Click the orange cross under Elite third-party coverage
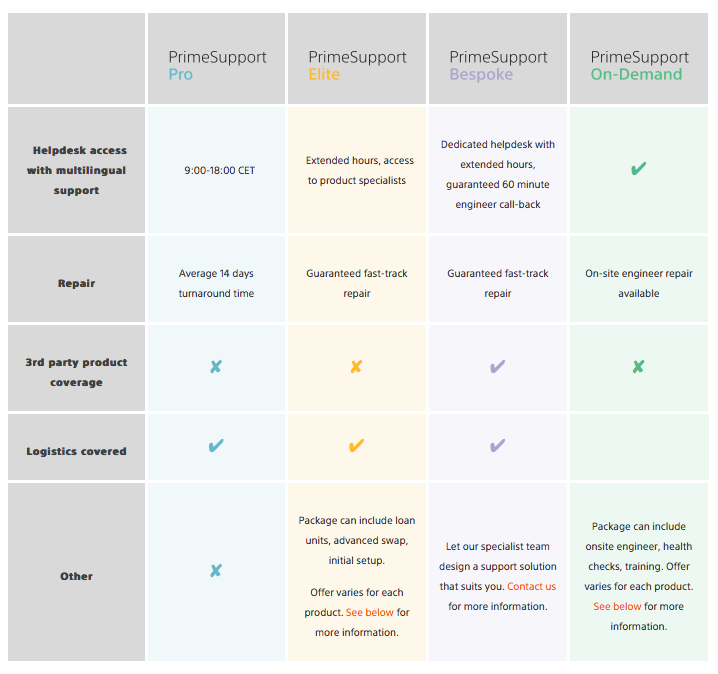The image size is (718, 674). (x=356, y=366)
